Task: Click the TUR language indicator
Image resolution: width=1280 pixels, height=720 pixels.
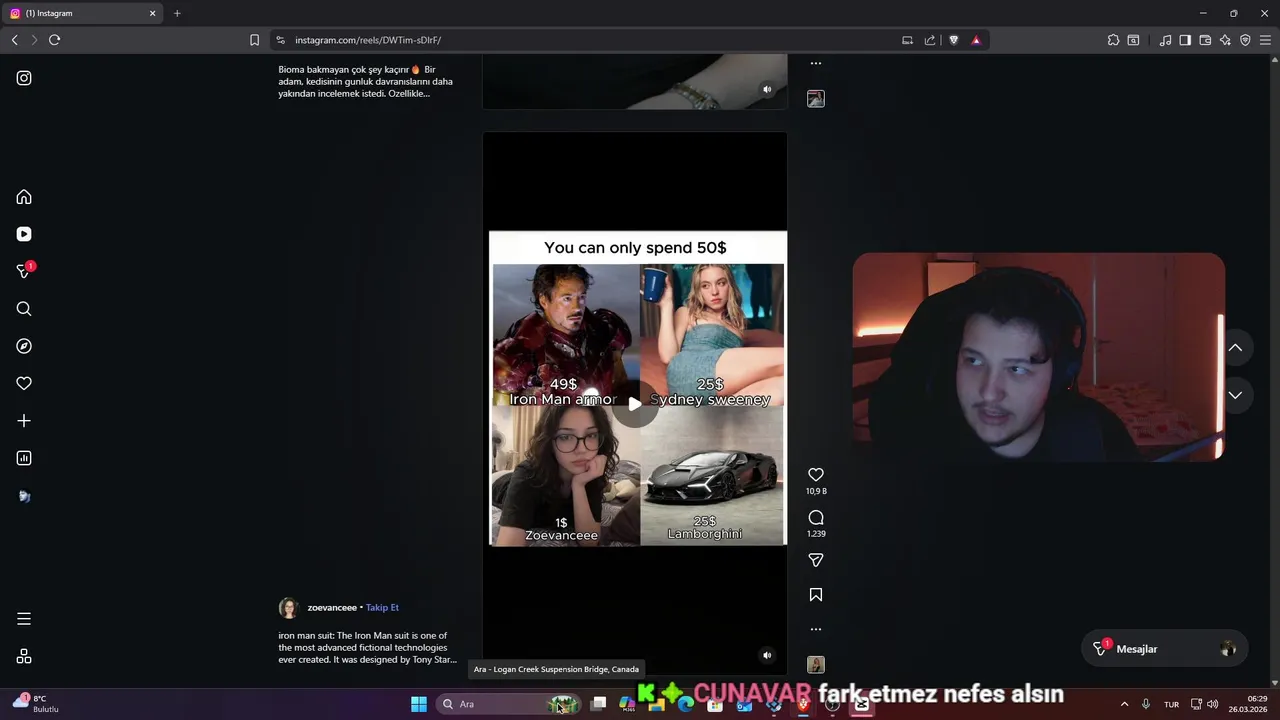Action: 1171,704
